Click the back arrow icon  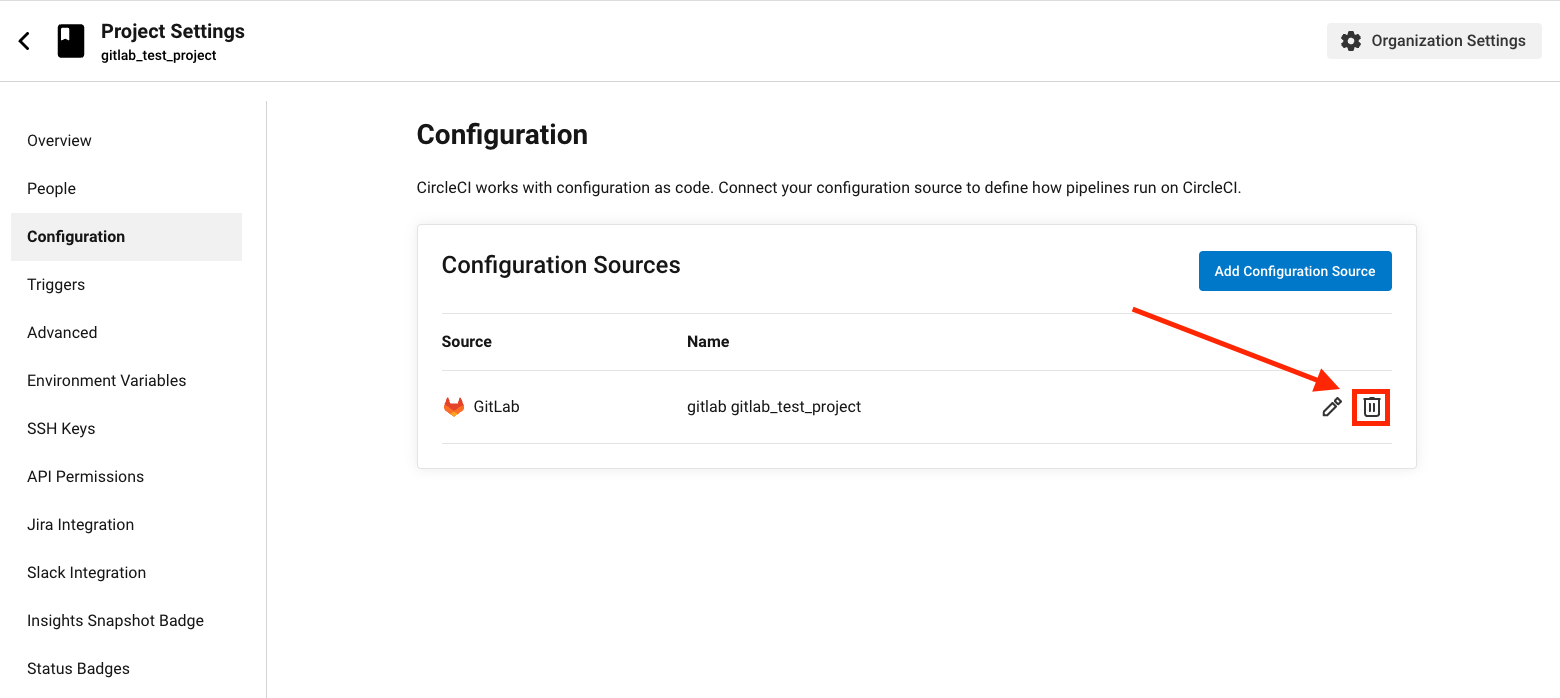(25, 41)
